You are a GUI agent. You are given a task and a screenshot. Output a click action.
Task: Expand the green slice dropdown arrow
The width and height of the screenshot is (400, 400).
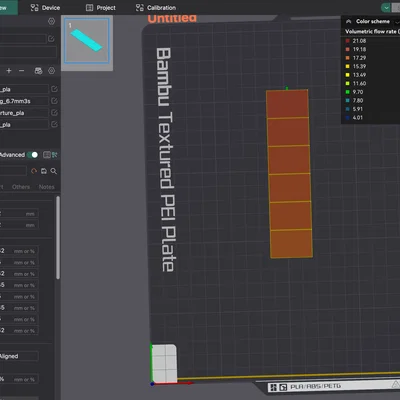386,8
